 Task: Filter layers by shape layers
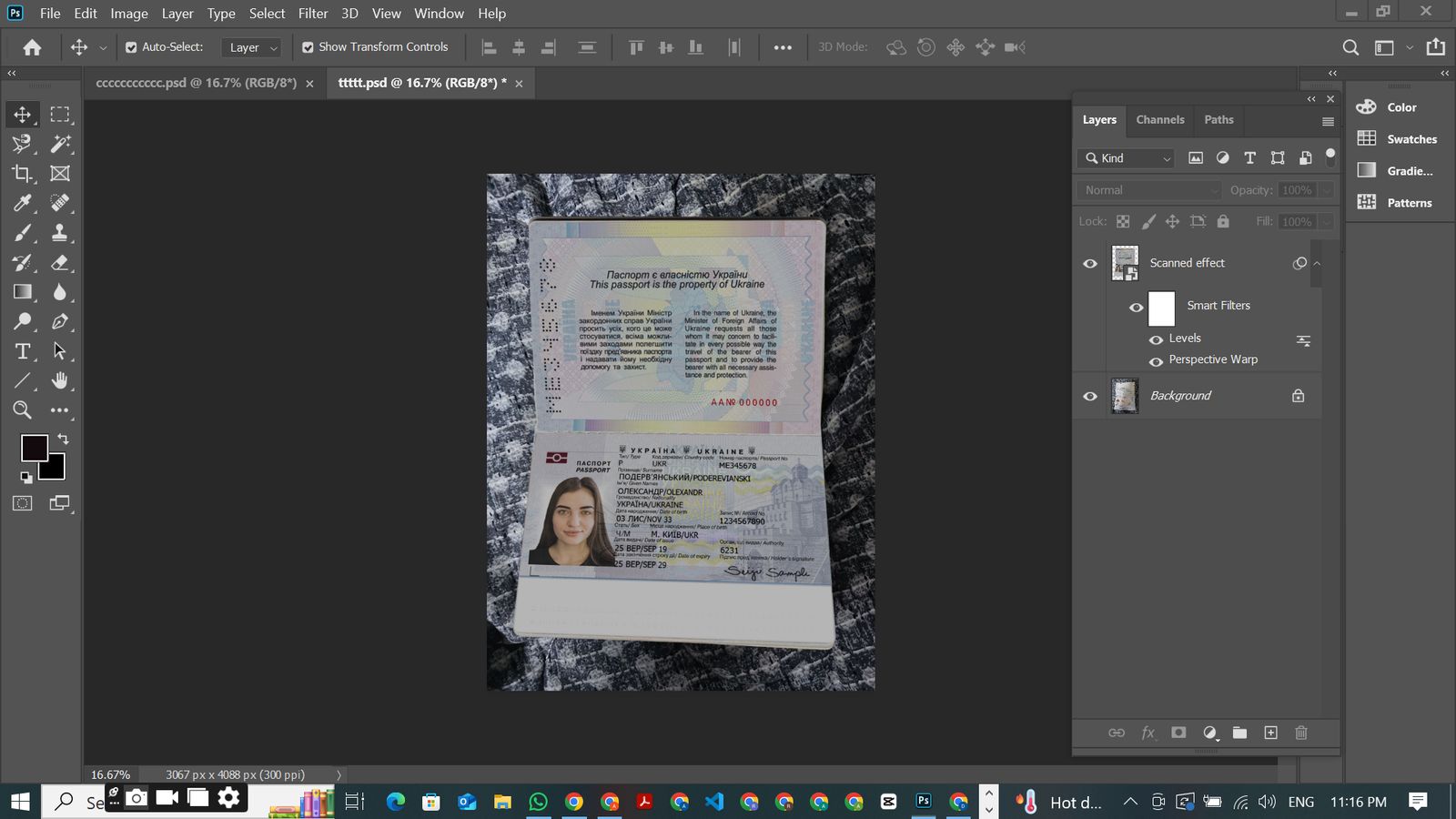(x=1278, y=158)
